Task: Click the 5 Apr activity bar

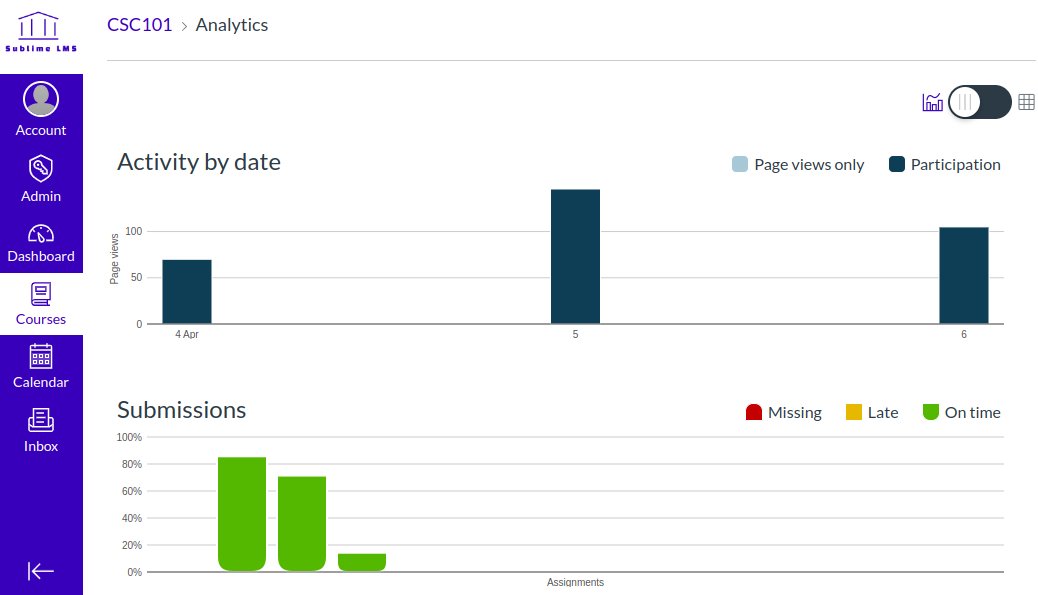Action: [x=575, y=256]
